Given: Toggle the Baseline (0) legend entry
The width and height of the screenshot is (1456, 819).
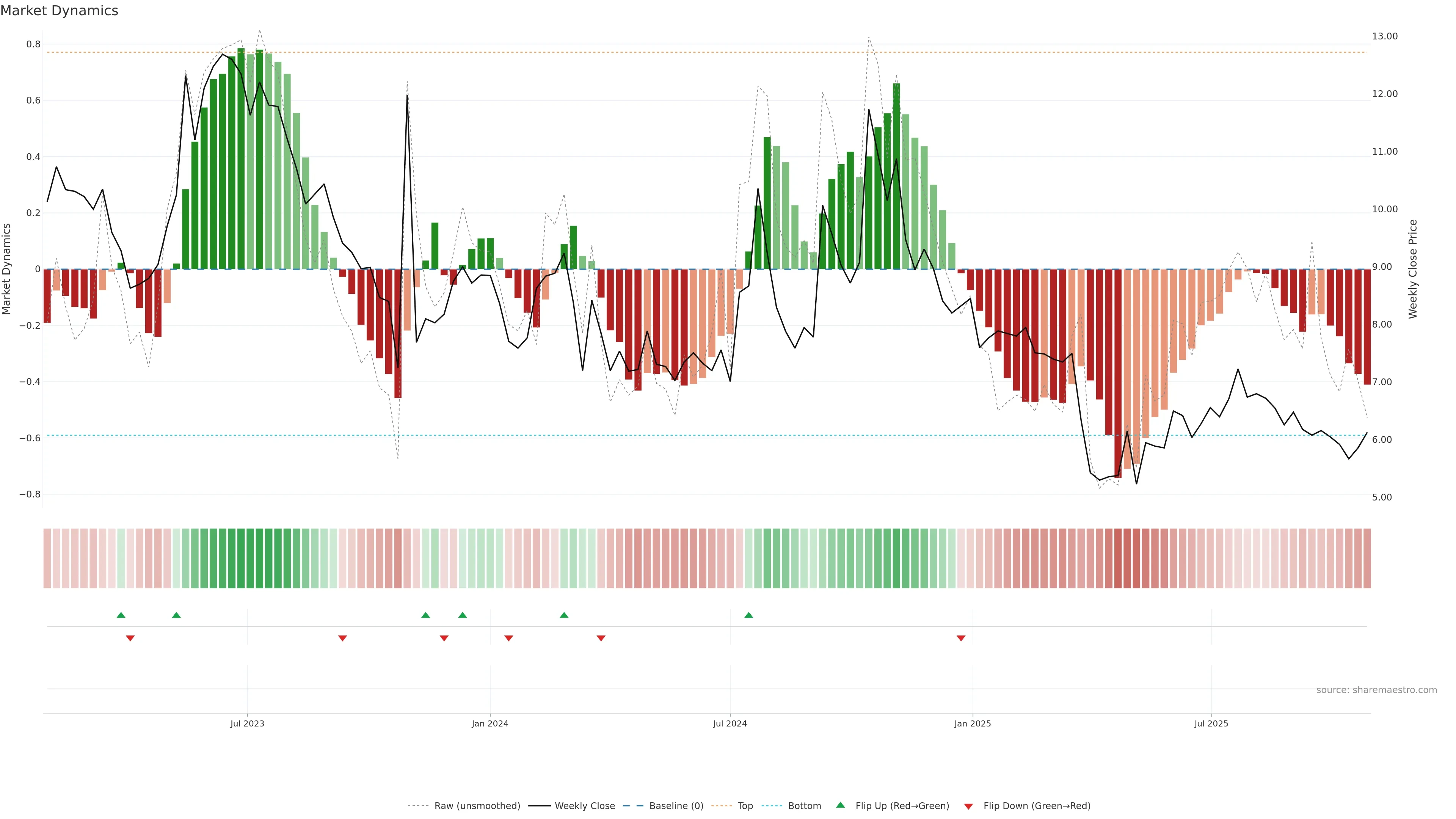Looking at the screenshot, I should (x=676, y=806).
